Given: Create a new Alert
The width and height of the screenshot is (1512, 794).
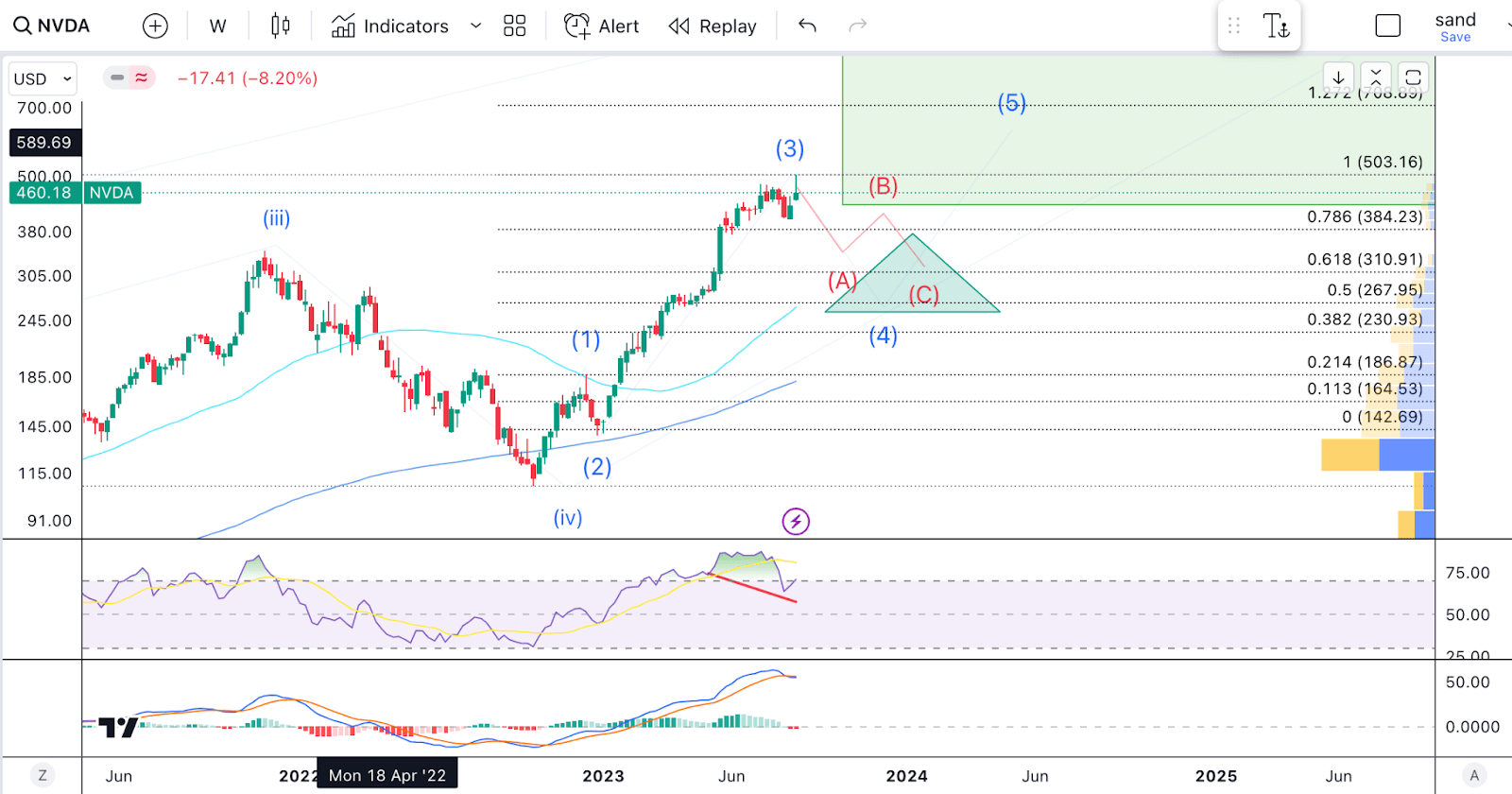Looking at the screenshot, I should 601,26.
